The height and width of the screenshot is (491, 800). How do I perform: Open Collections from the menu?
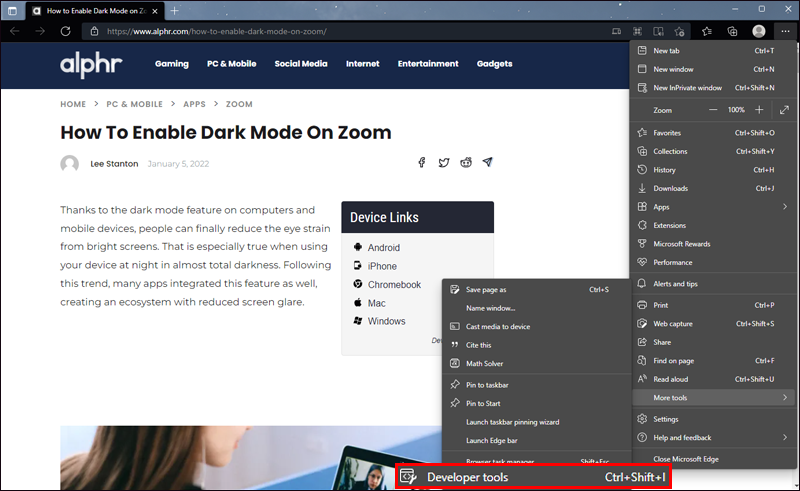(x=714, y=151)
